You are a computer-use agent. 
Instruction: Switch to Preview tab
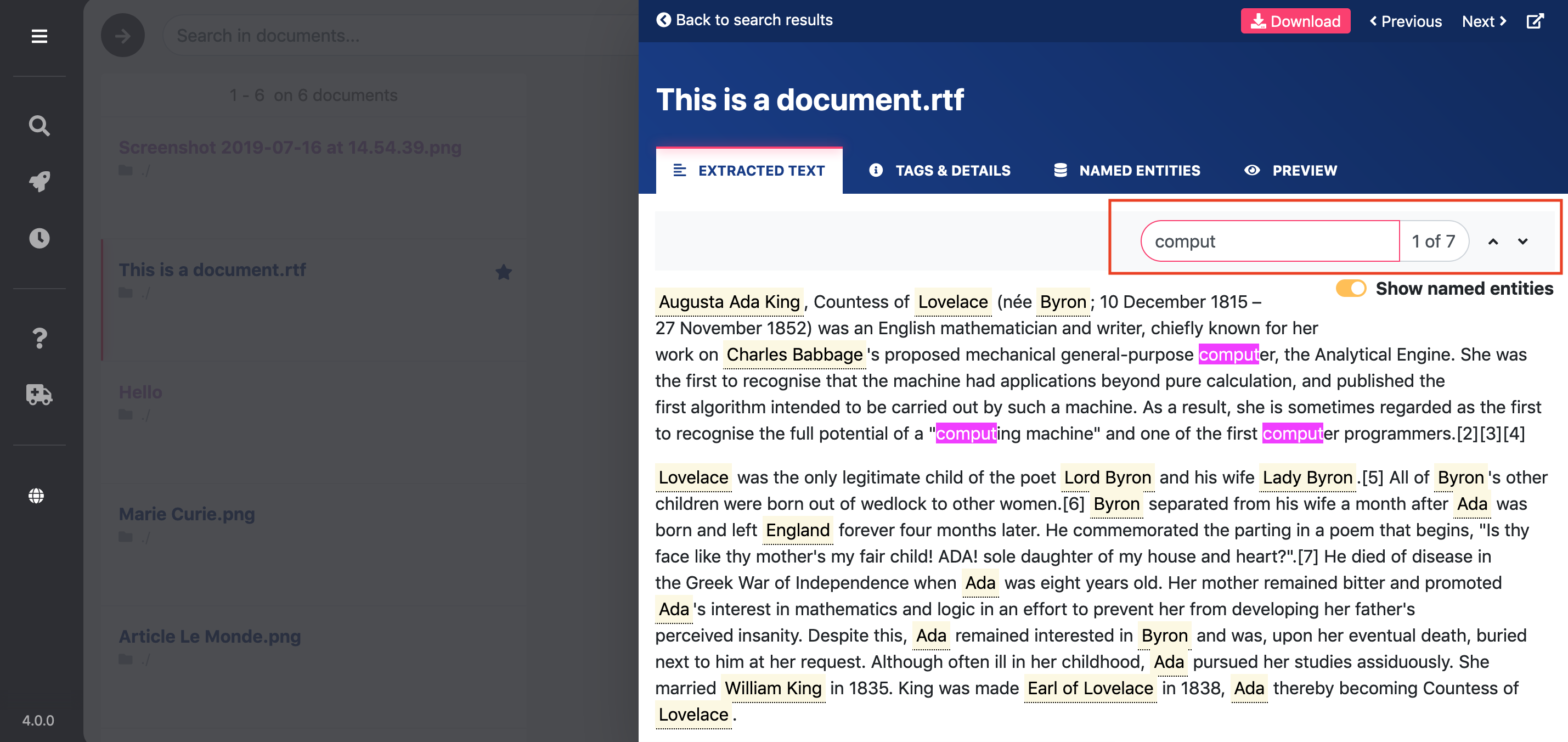1290,171
